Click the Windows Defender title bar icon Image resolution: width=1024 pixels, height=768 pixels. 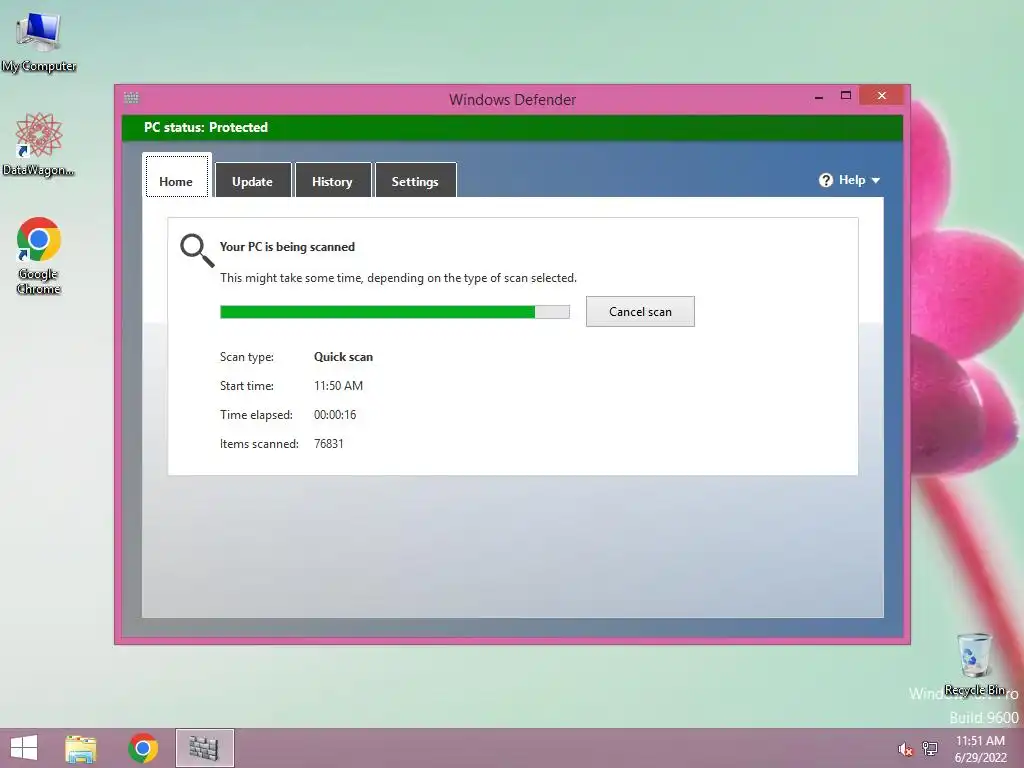point(131,98)
